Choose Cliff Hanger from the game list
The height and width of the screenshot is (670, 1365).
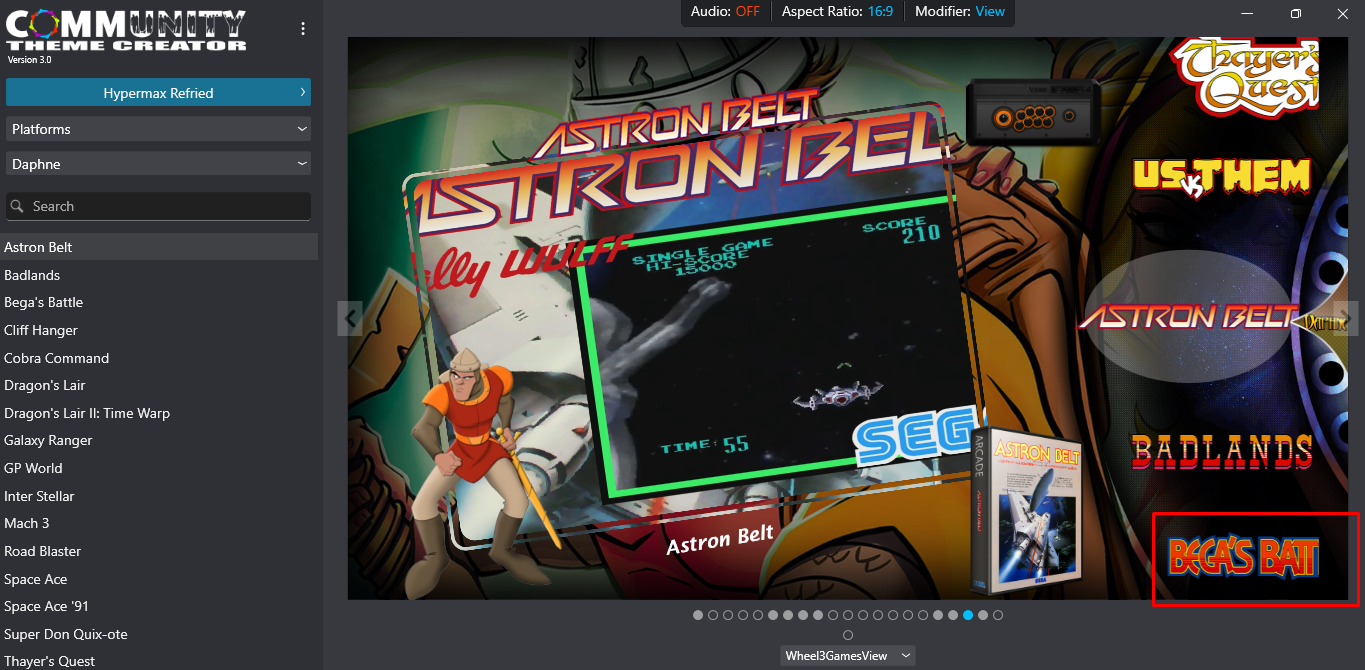coord(159,330)
